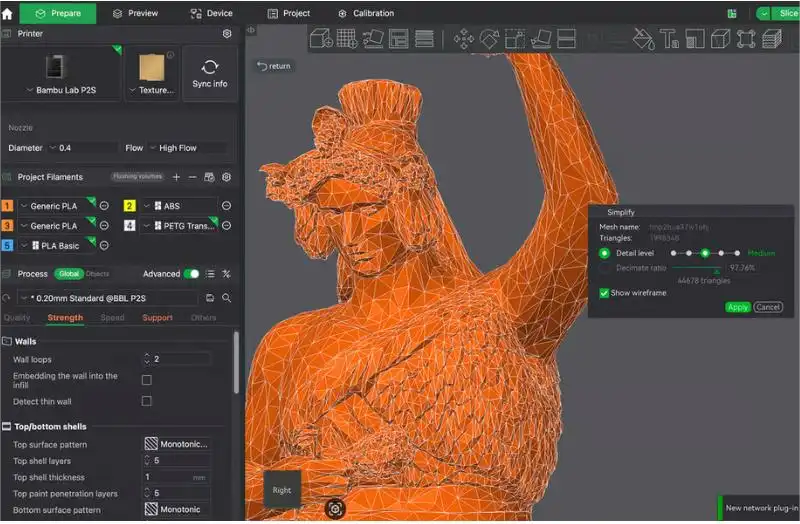Click the Assembly view cube icon

point(720,39)
